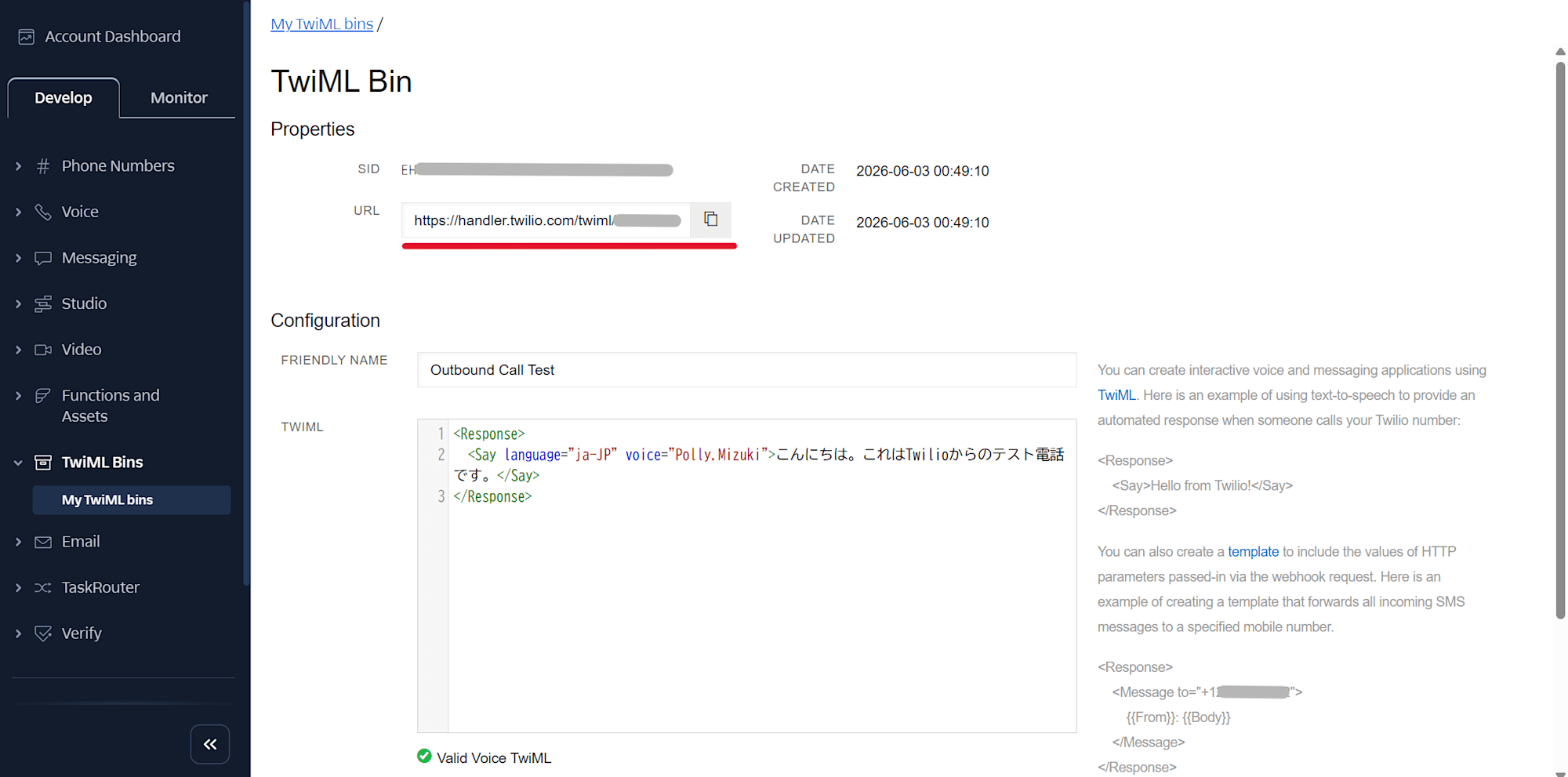Screen dimensions: 1568x777
Task: Click the Functions and Assets icon
Action: (43, 396)
